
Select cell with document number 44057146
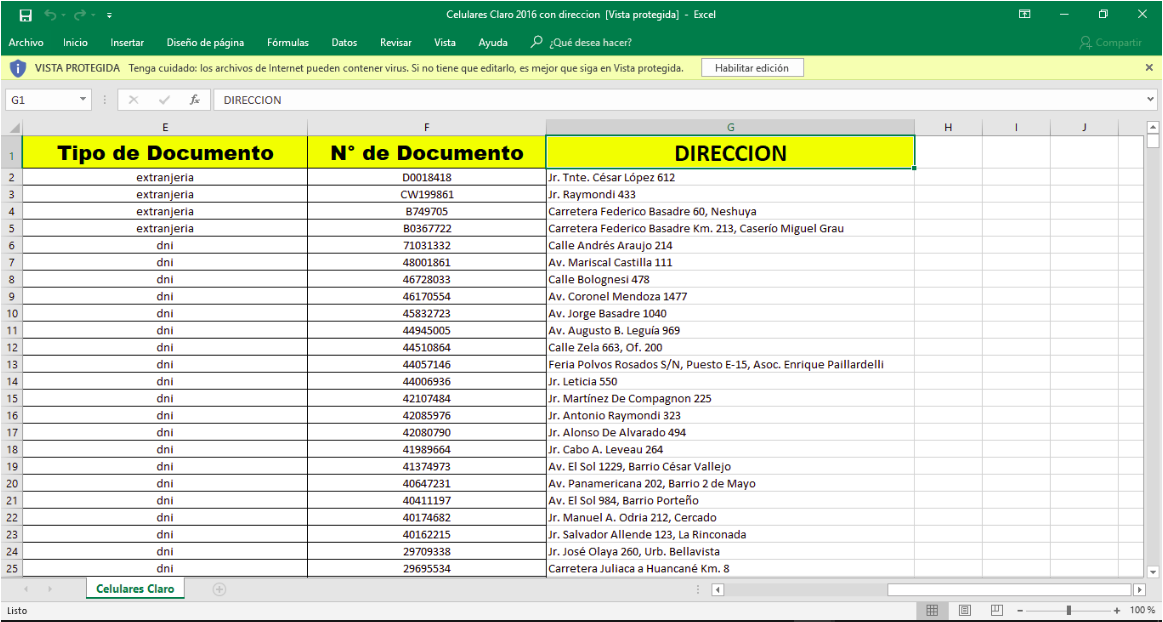pyautogui.click(x=426, y=365)
